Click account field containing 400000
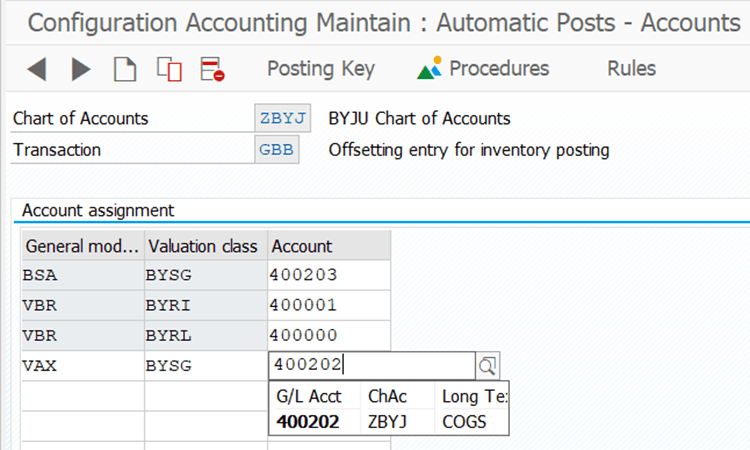 click(328, 335)
